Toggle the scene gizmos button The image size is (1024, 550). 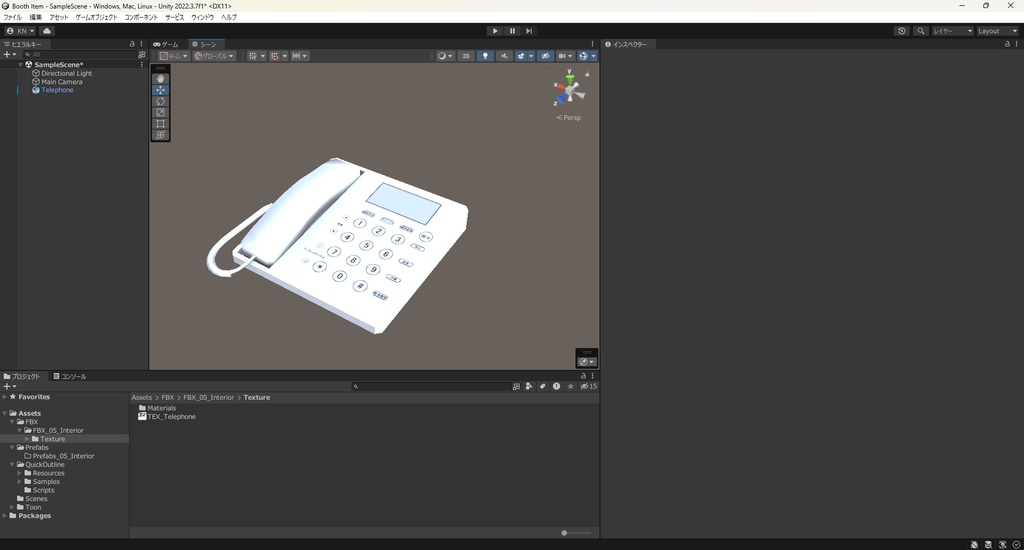coord(583,56)
